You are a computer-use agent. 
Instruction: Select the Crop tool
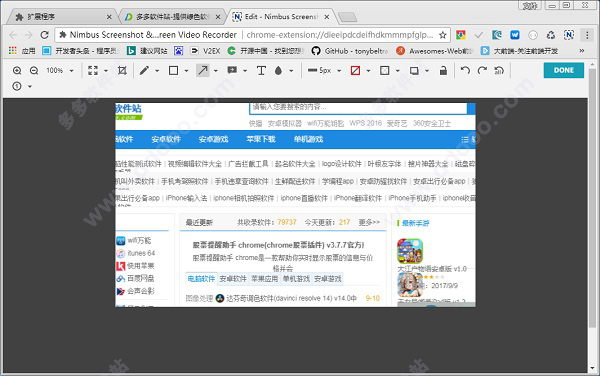click(x=122, y=70)
